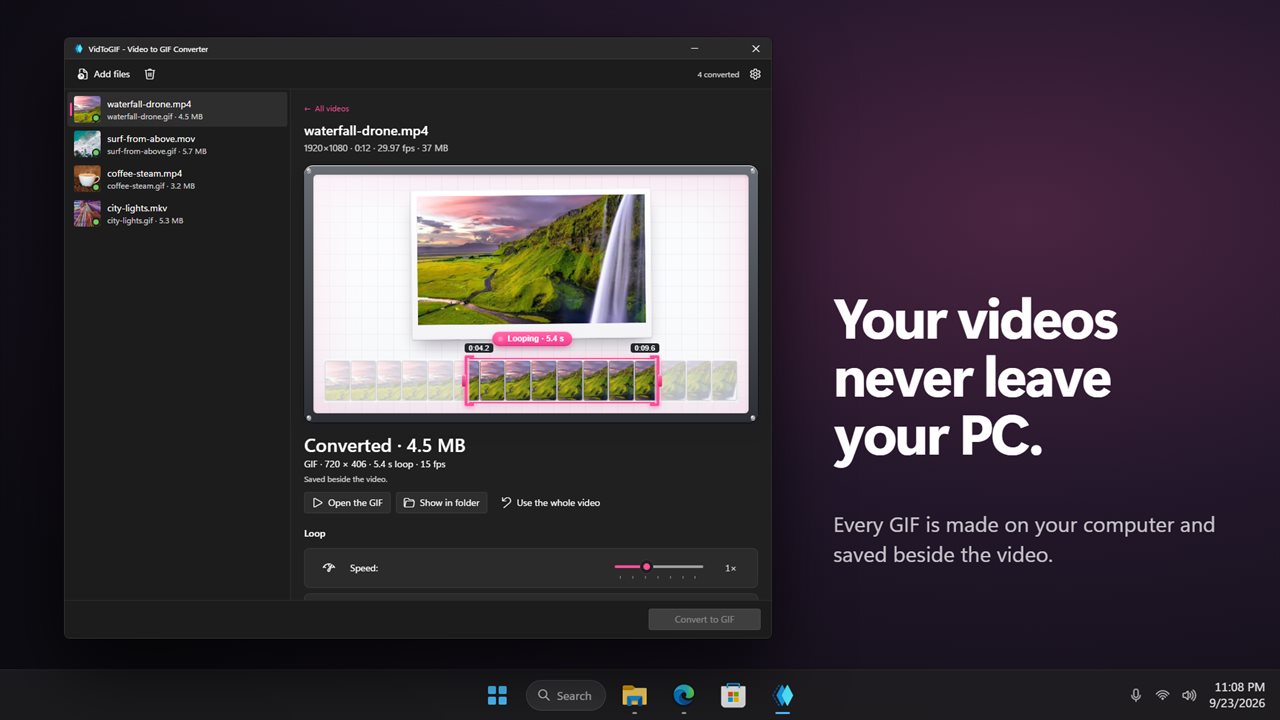Click the Wi-Fi icon in the system tray

click(x=1162, y=696)
